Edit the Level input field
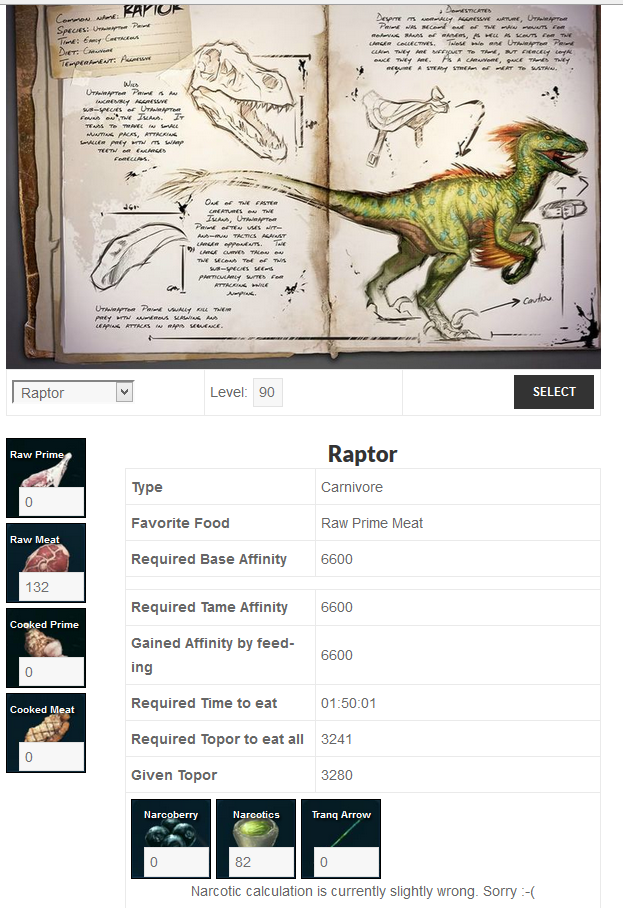Screen dimensions: 623x908 point(267,393)
